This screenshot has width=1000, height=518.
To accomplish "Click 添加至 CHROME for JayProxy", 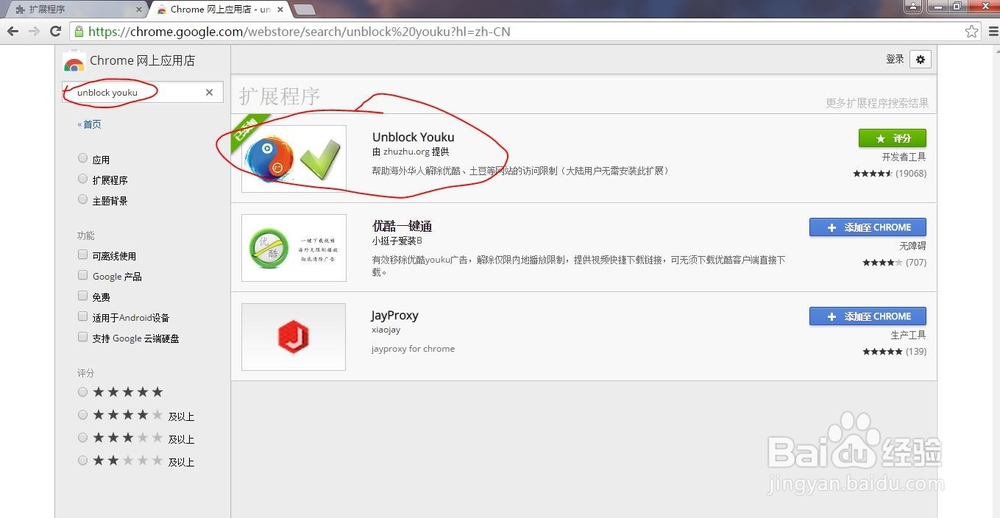I will 867,316.
